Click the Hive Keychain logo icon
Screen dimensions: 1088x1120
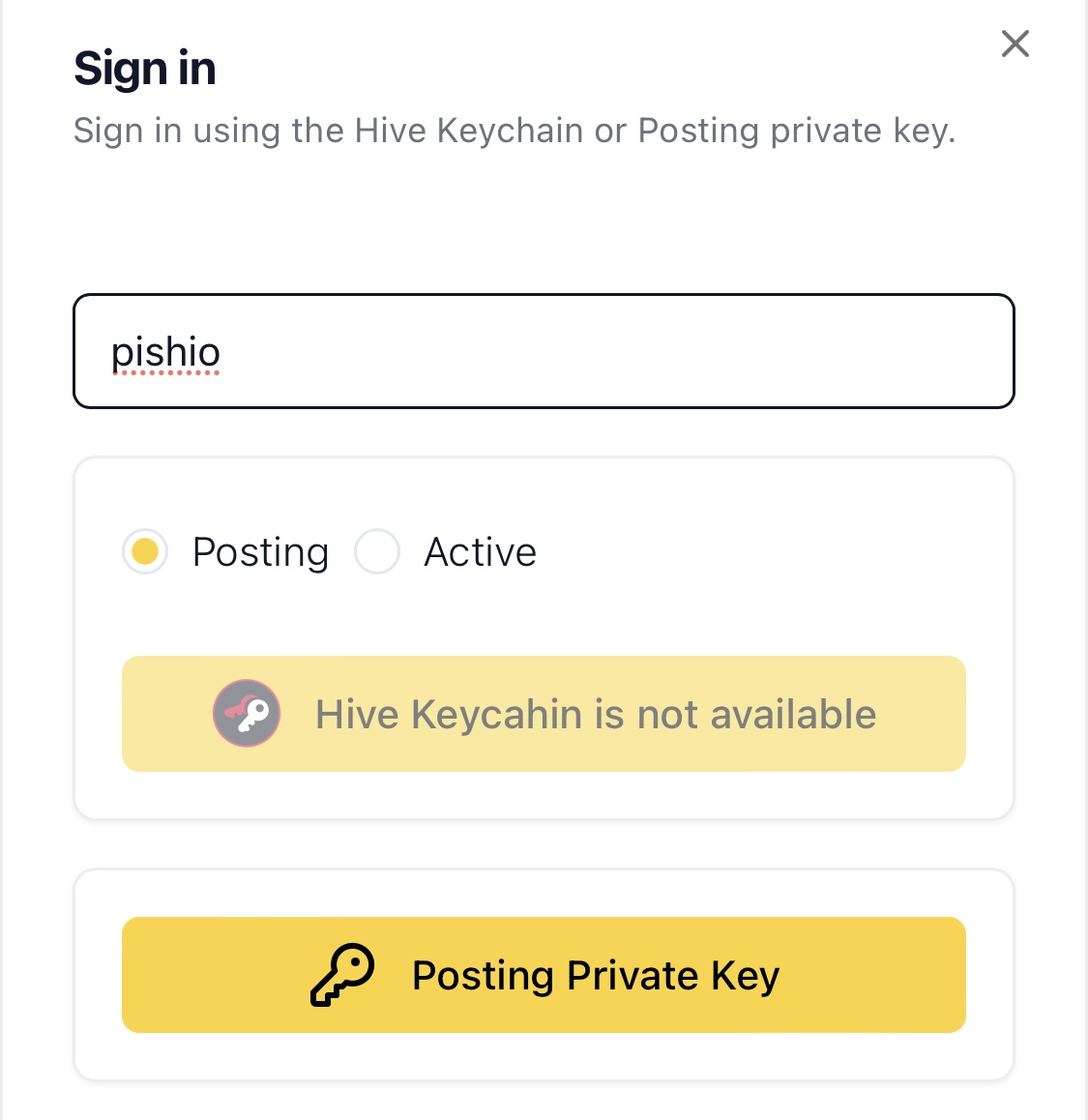[247, 713]
